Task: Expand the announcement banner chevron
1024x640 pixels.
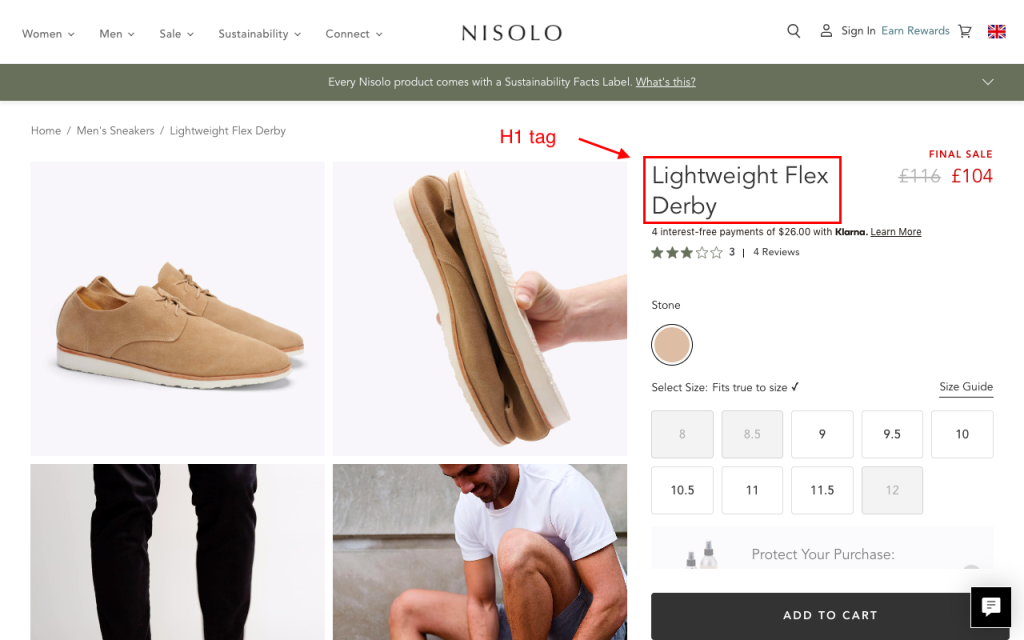Action: (988, 82)
